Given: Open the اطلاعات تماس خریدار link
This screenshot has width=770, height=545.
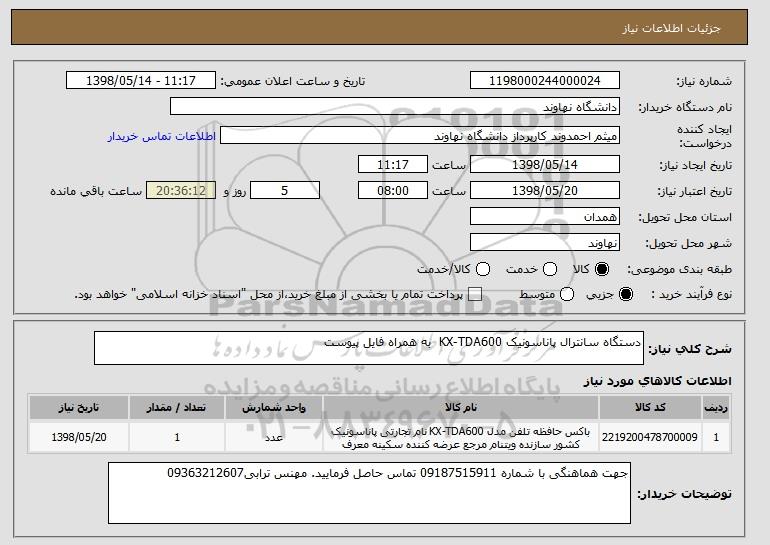Looking at the screenshot, I should tap(162, 136).
